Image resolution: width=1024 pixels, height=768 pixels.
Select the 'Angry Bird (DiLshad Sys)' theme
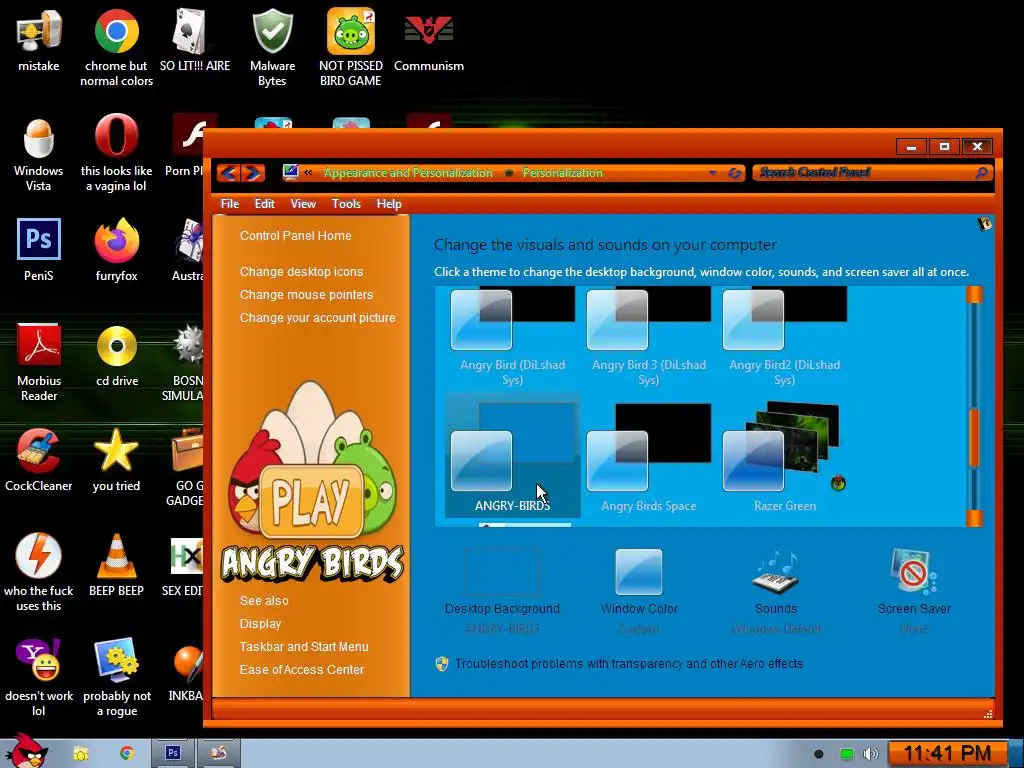pos(513,337)
